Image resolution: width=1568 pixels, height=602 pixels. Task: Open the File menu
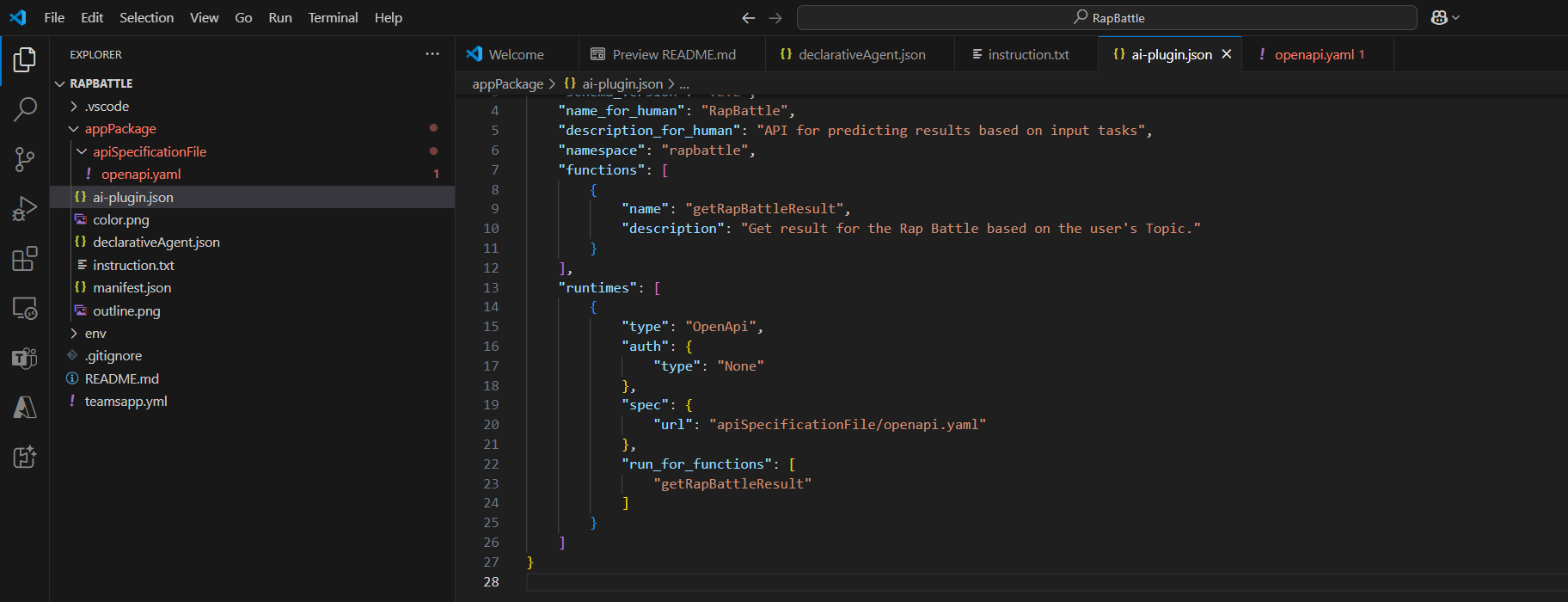click(x=54, y=17)
